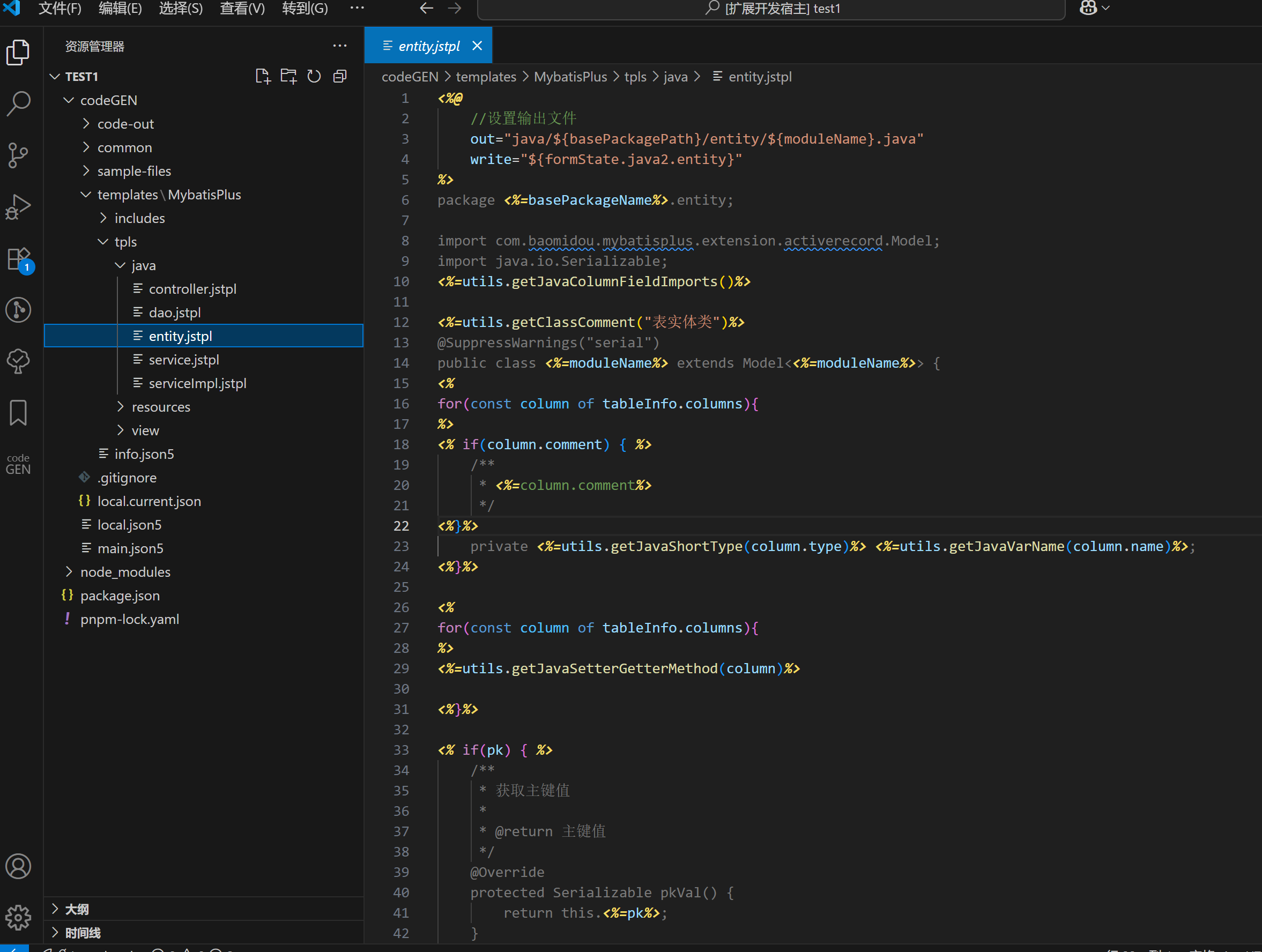Open the Search view in activity bar

tap(18, 104)
